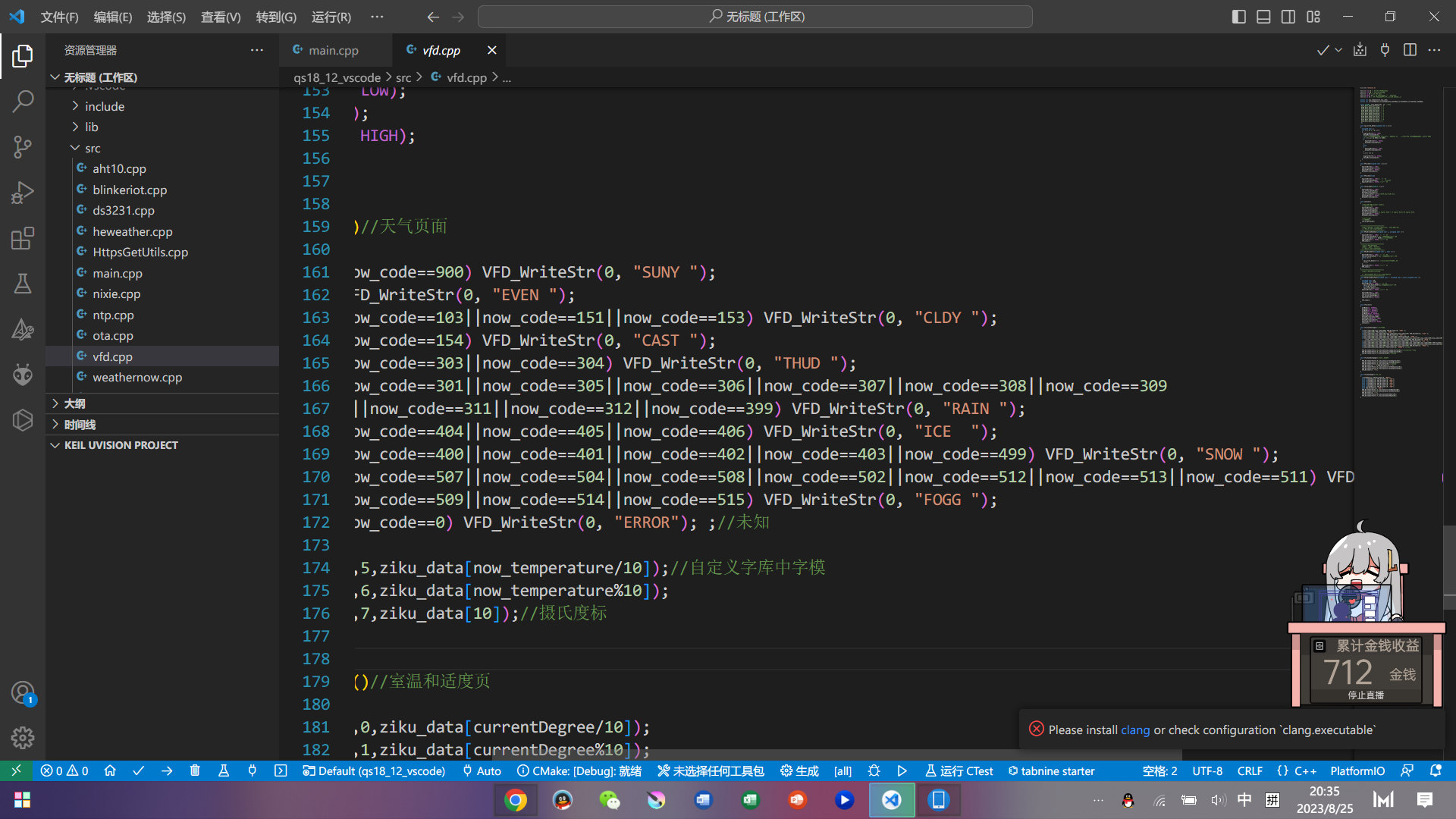1456x819 pixels.
Task: Toggle Primary Side Bar layout button
Action: coord(1239,17)
